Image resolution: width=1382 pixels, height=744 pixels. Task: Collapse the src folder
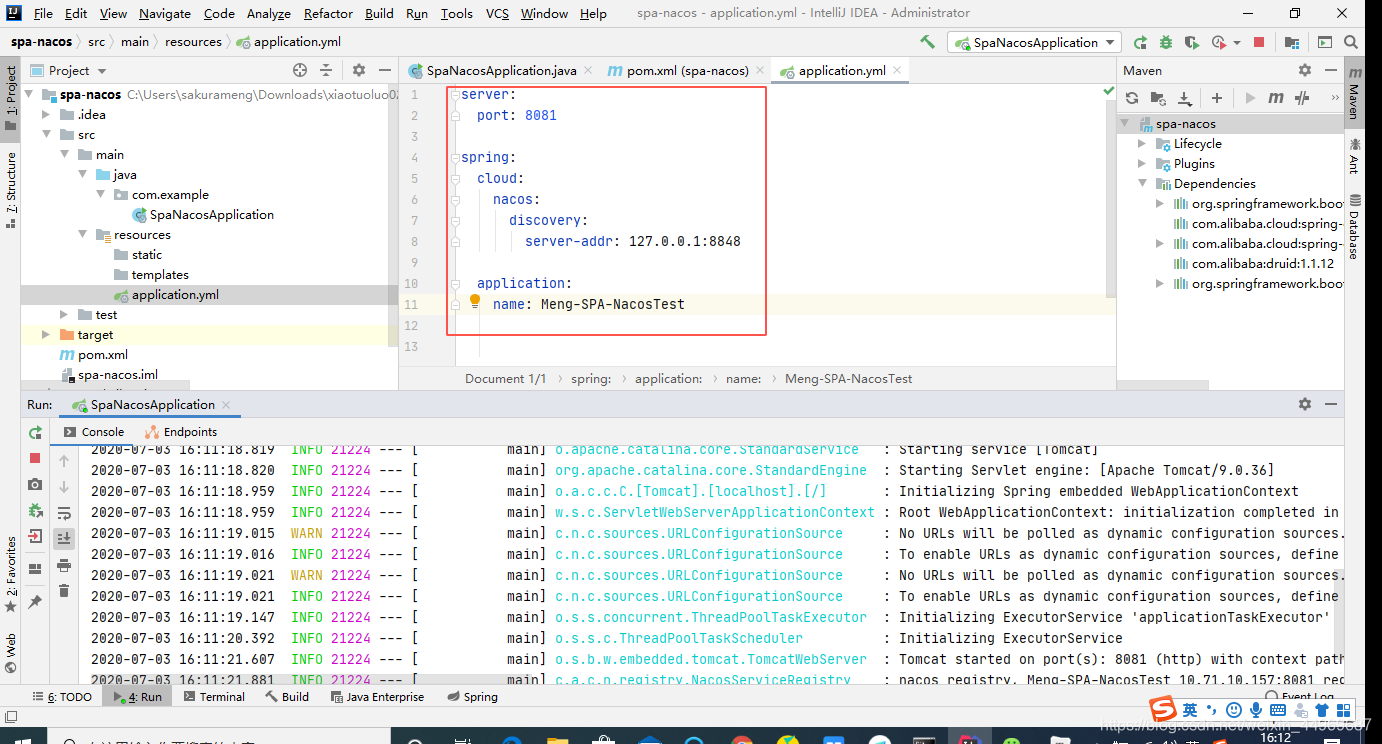pyautogui.click(x=46, y=134)
